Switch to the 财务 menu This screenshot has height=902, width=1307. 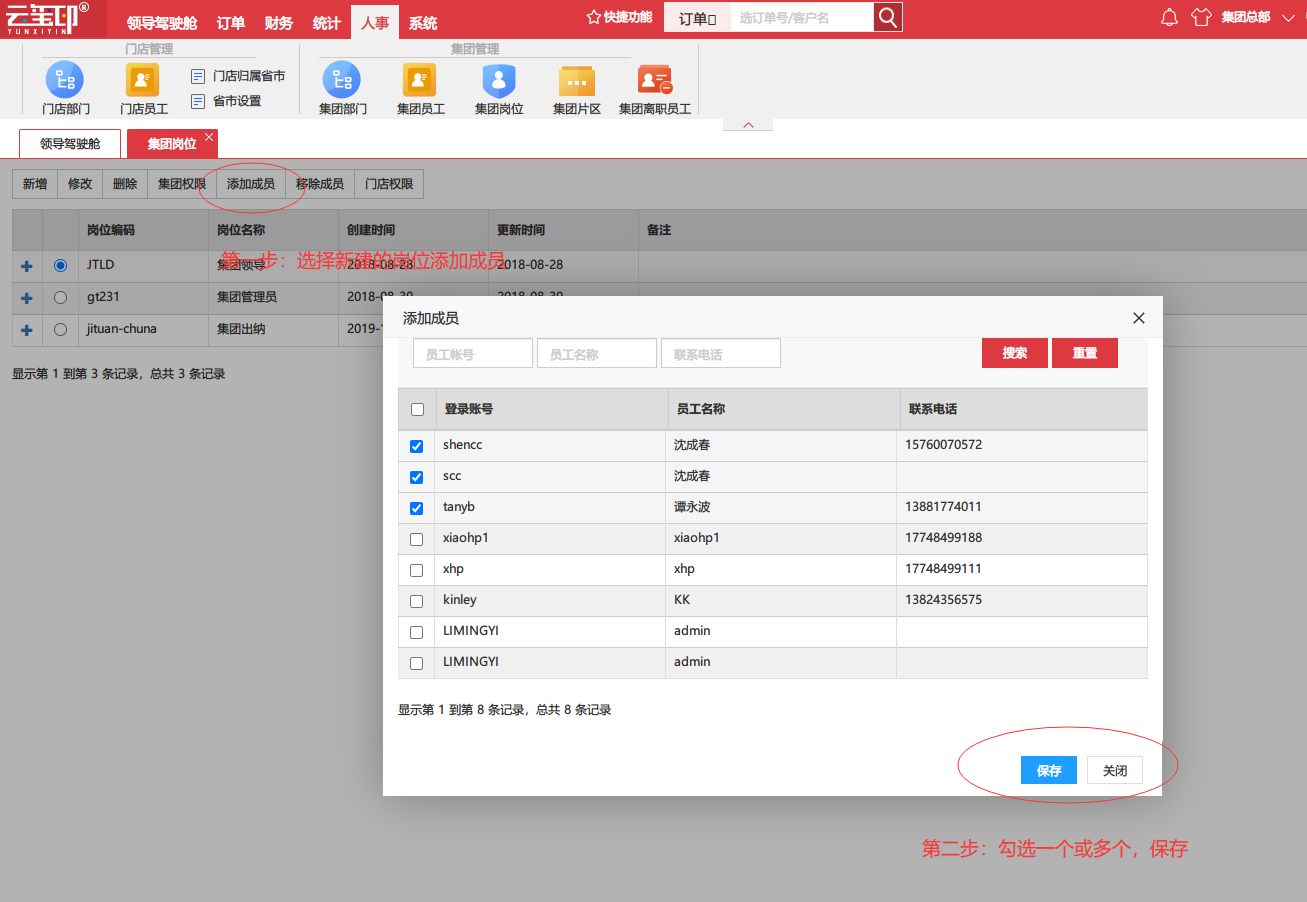point(279,22)
